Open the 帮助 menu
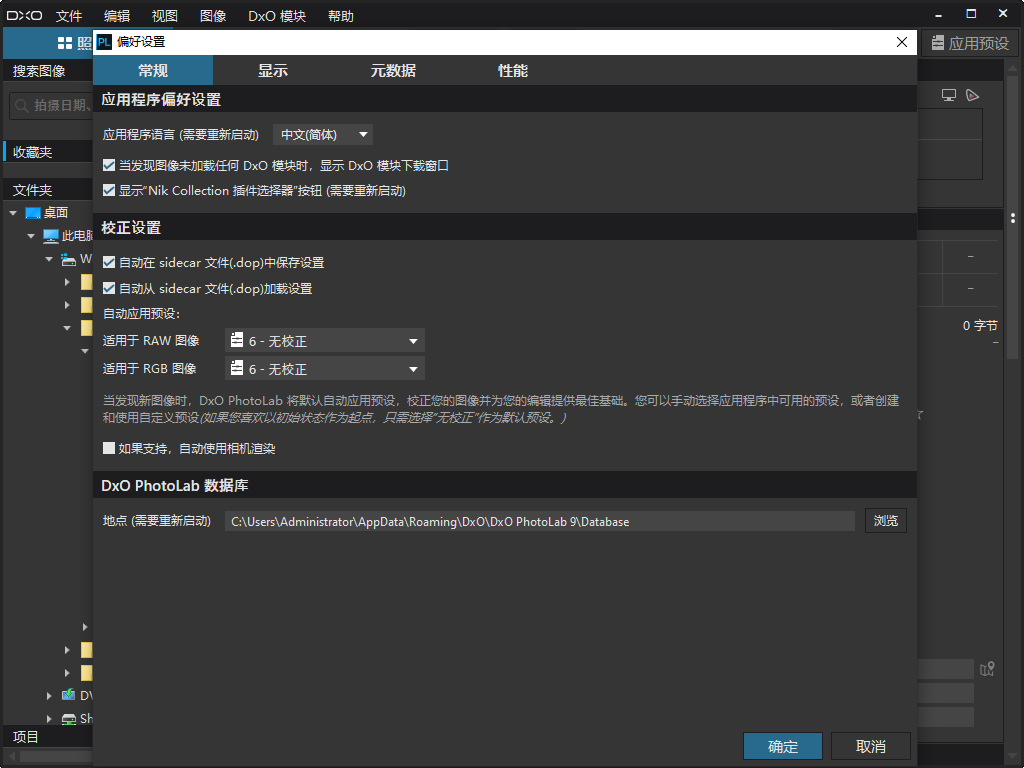Viewport: 1024px width, 768px height. coord(340,15)
